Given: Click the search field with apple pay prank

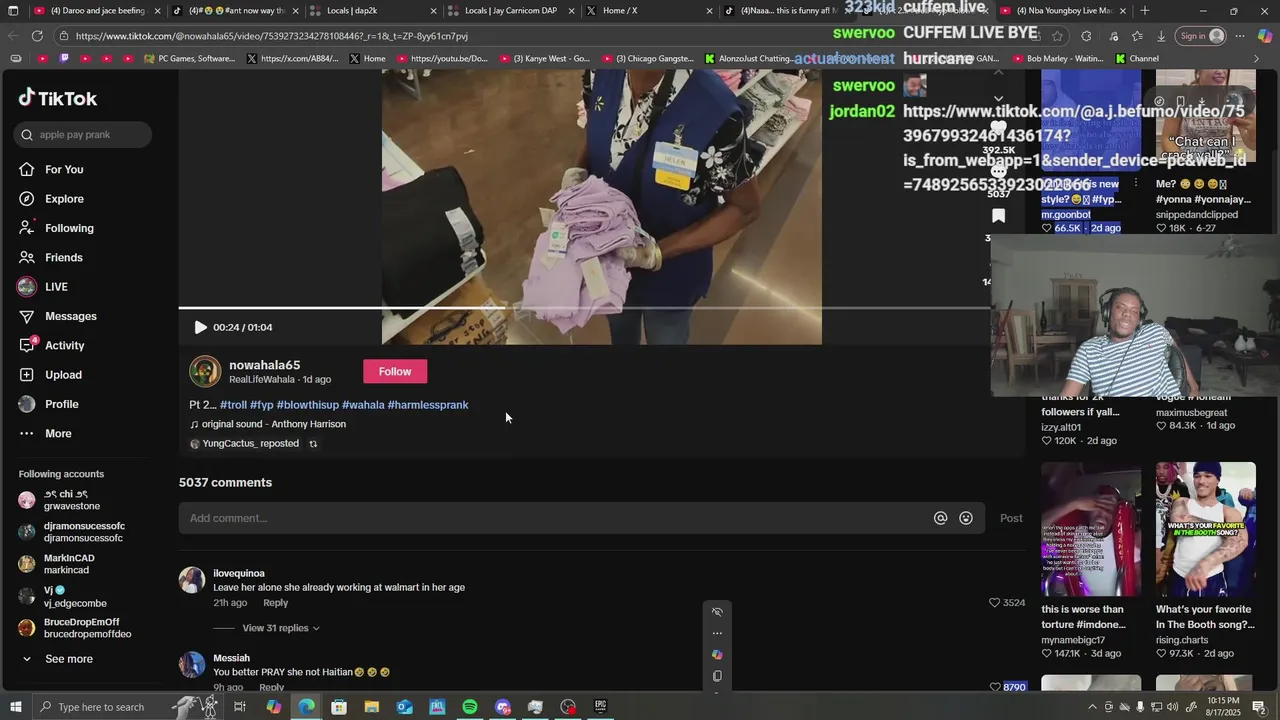Looking at the screenshot, I should tap(83, 135).
